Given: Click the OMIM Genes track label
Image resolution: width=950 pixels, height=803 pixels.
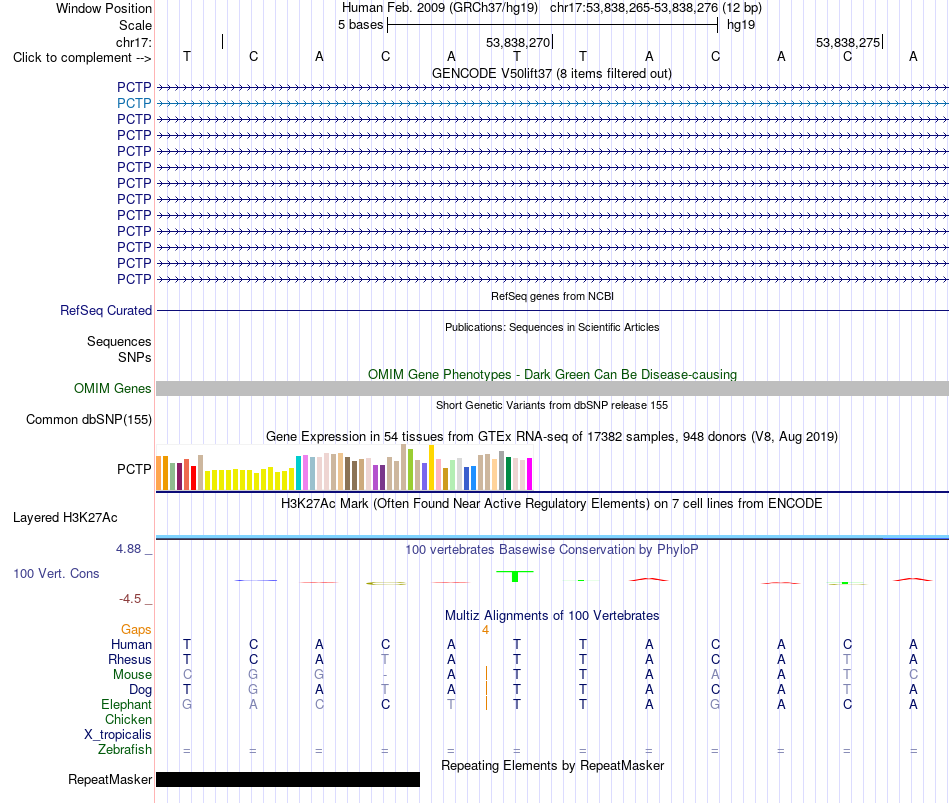Looking at the screenshot, I should pyautogui.click(x=112, y=388).
